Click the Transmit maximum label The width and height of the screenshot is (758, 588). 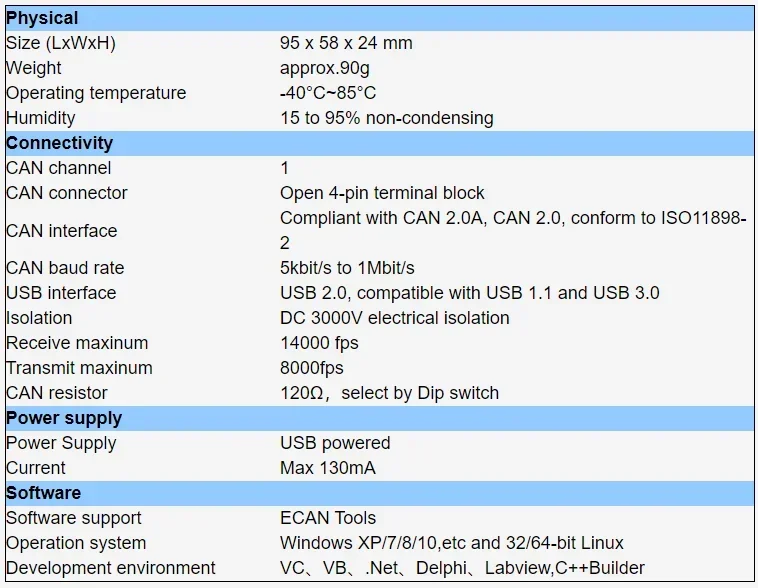(x=79, y=368)
